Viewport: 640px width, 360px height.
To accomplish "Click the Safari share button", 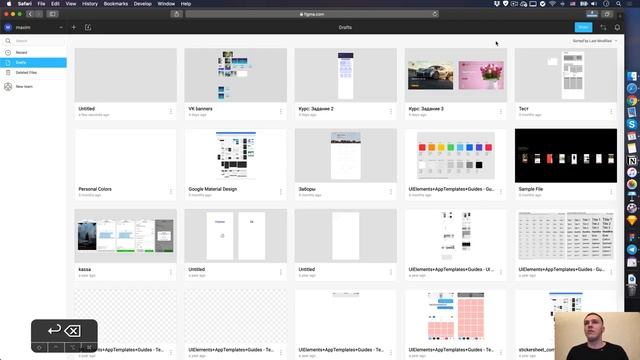I will pyautogui.click(x=176, y=14).
